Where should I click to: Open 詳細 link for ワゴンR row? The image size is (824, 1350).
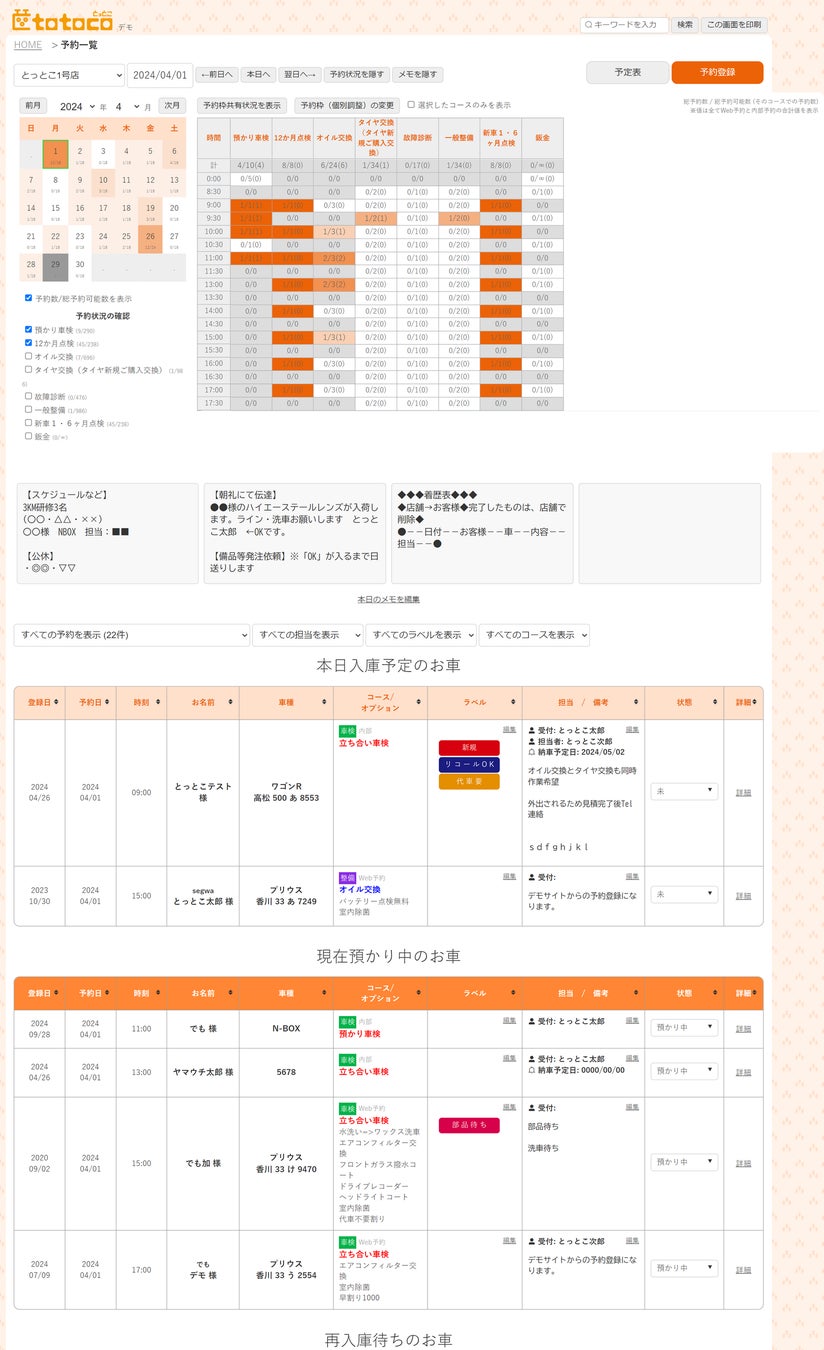click(x=743, y=792)
